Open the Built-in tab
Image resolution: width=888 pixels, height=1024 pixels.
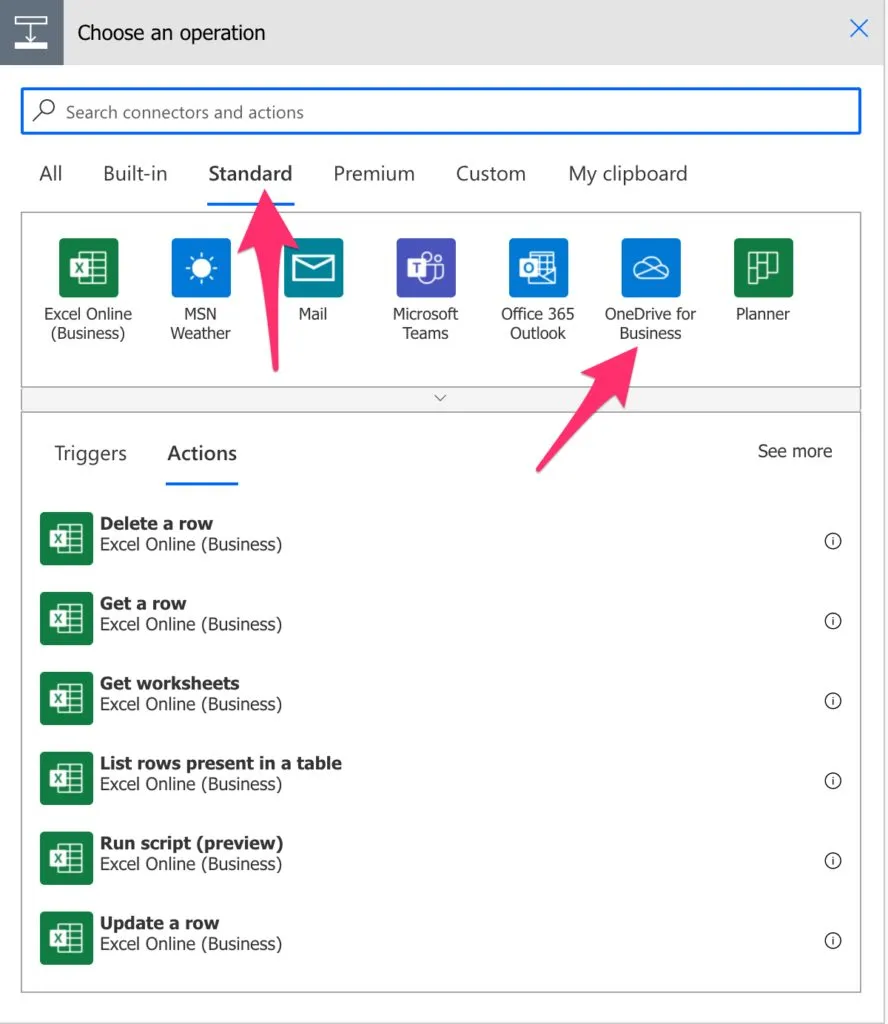point(135,174)
